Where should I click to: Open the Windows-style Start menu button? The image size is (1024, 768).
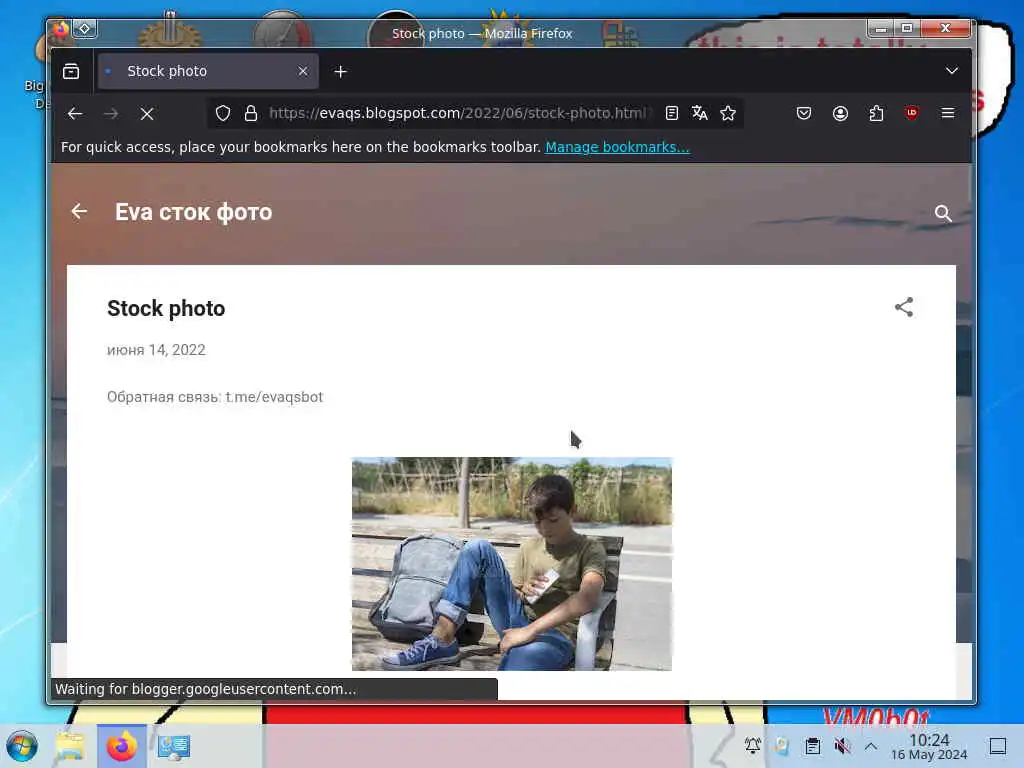point(22,746)
